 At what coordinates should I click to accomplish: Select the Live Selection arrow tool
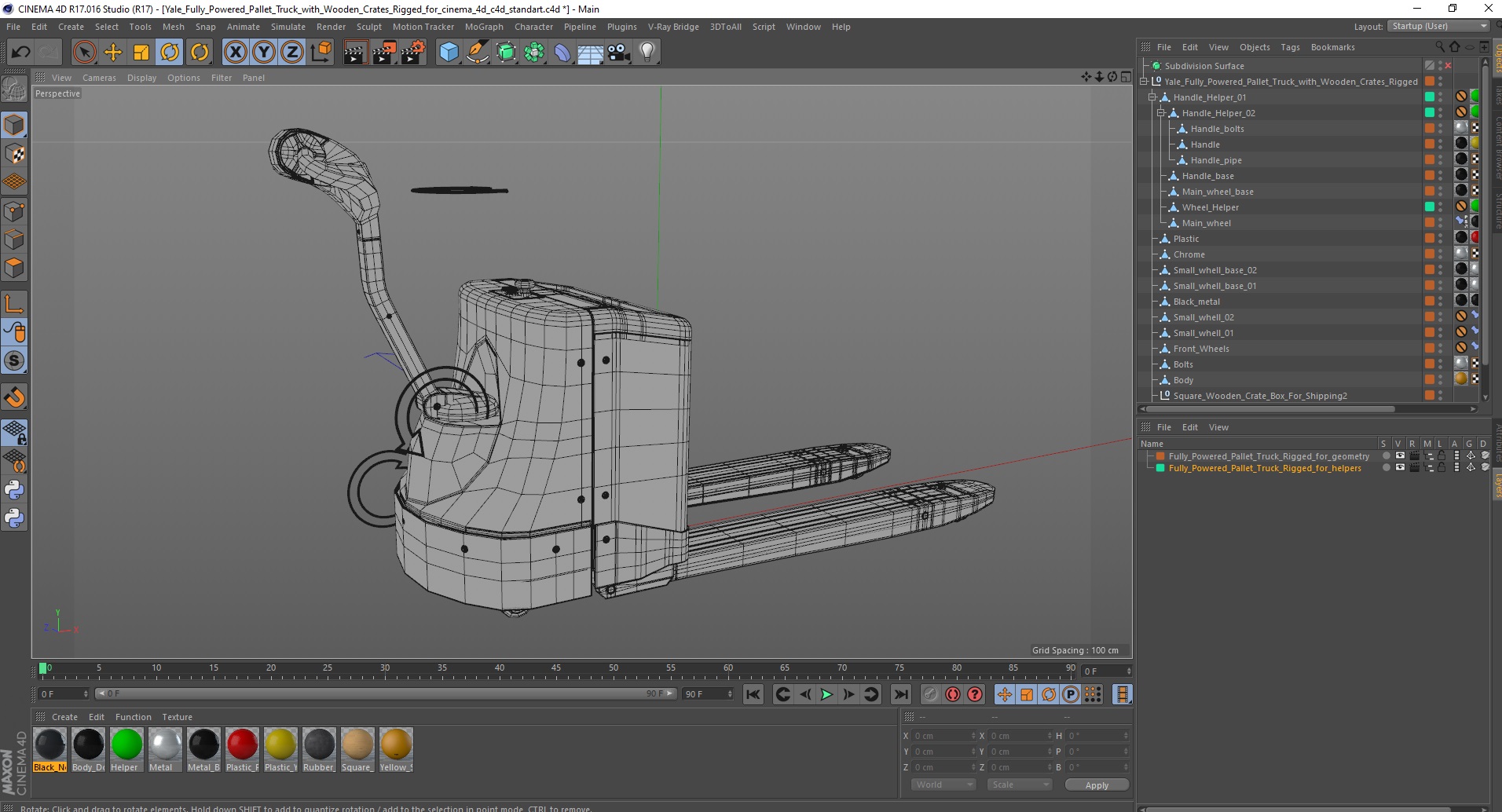click(84, 53)
